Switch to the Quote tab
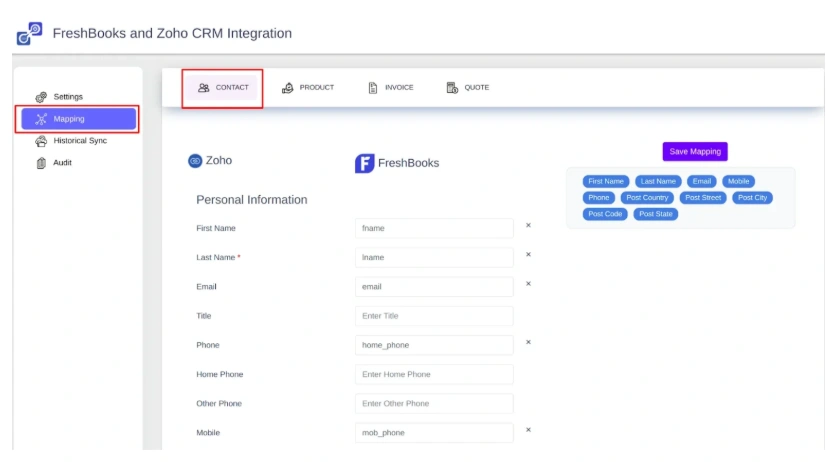826x462 pixels. (468, 87)
